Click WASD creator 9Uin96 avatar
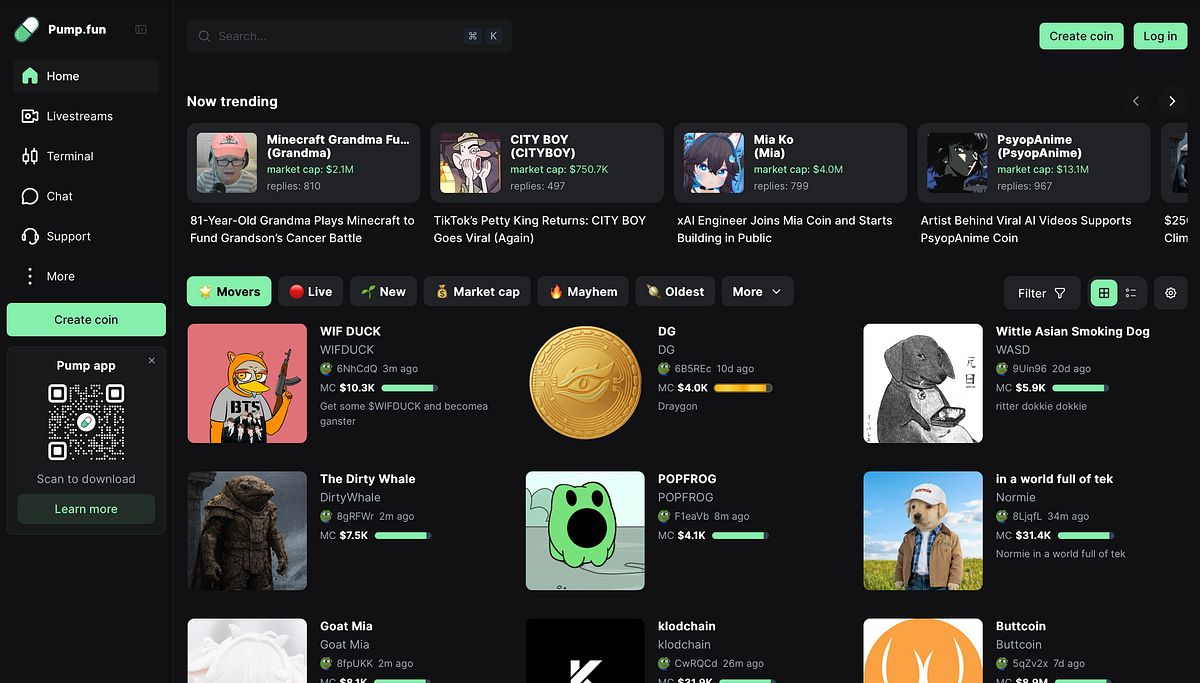1200x683 pixels. pyautogui.click(x=1002, y=369)
